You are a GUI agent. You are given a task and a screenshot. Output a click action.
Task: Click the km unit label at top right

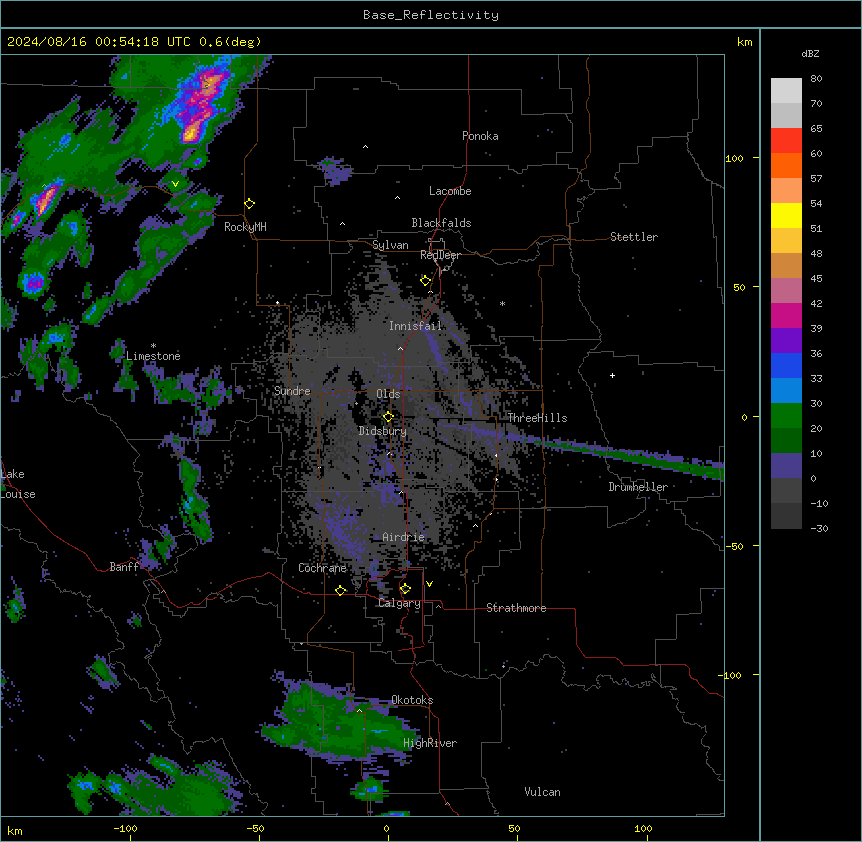click(745, 42)
